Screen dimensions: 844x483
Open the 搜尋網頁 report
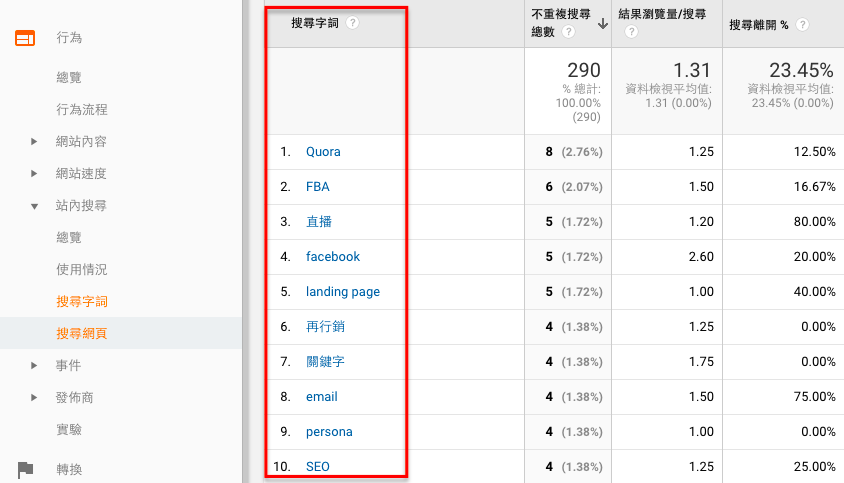(x=82, y=333)
